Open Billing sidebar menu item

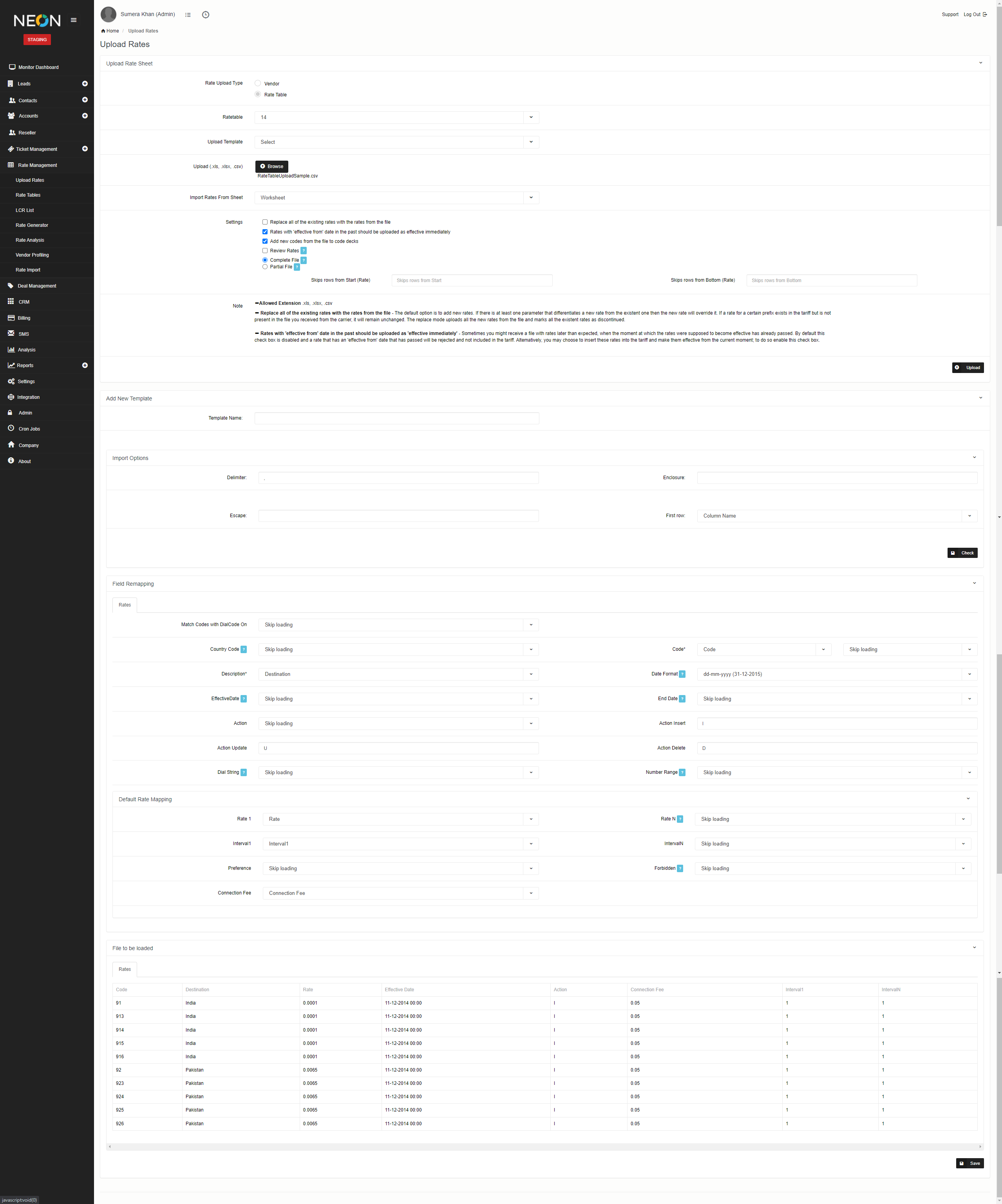point(24,318)
